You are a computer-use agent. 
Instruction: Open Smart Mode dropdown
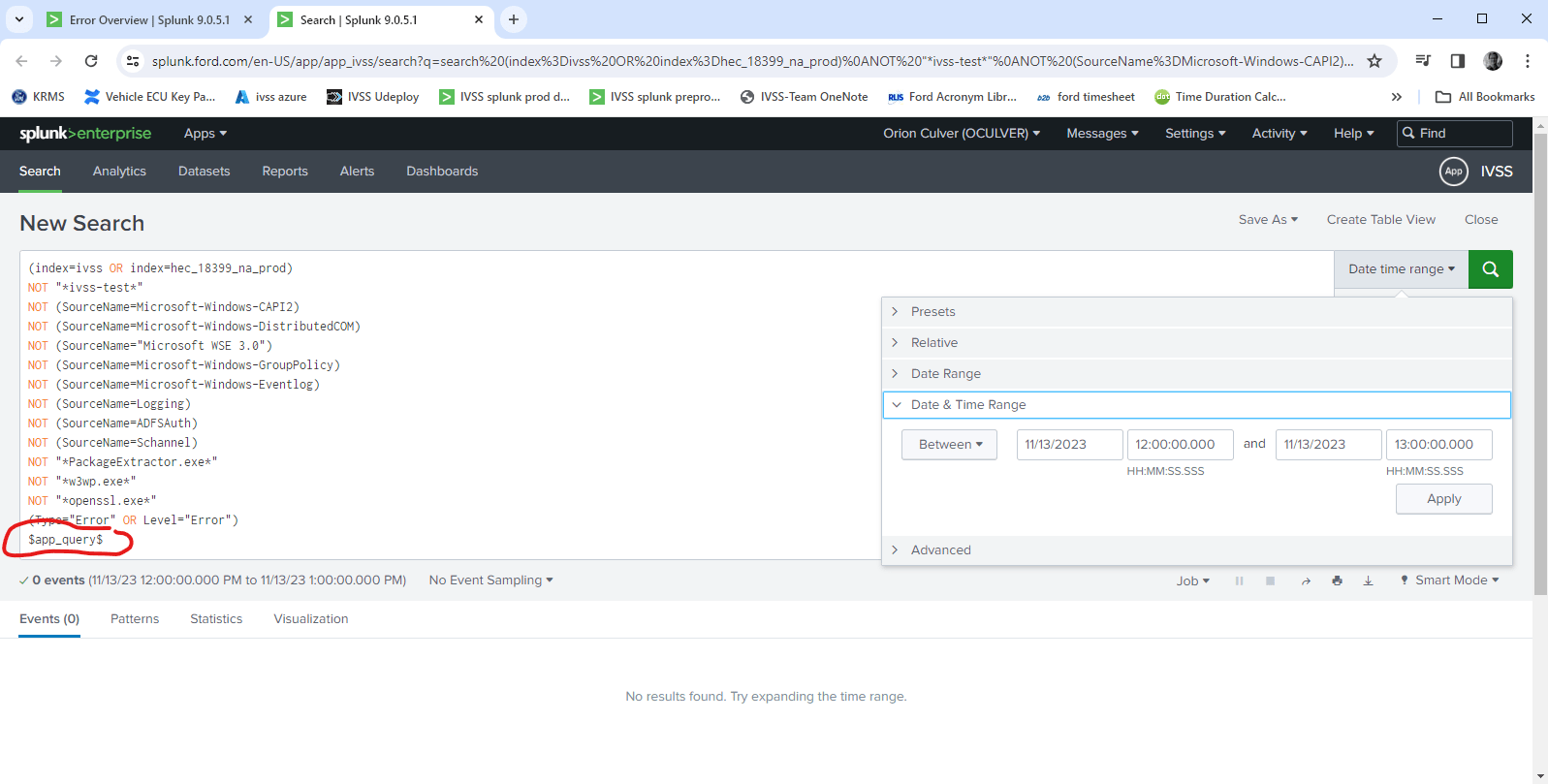(1450, 580)
